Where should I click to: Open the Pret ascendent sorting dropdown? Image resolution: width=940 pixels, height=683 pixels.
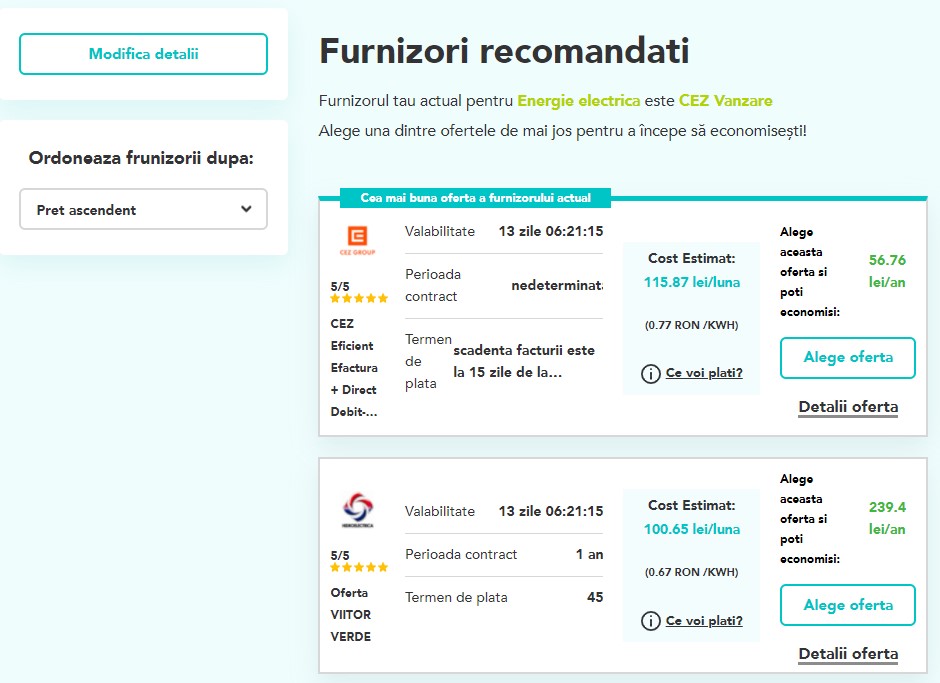[143, 209]
